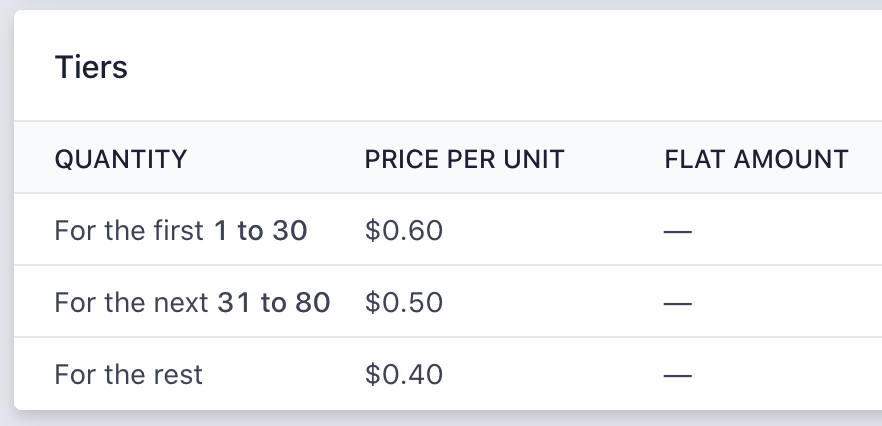Click the flat amount dash beside $0.40
Screen dimensions: 882x426
(678, 375)
